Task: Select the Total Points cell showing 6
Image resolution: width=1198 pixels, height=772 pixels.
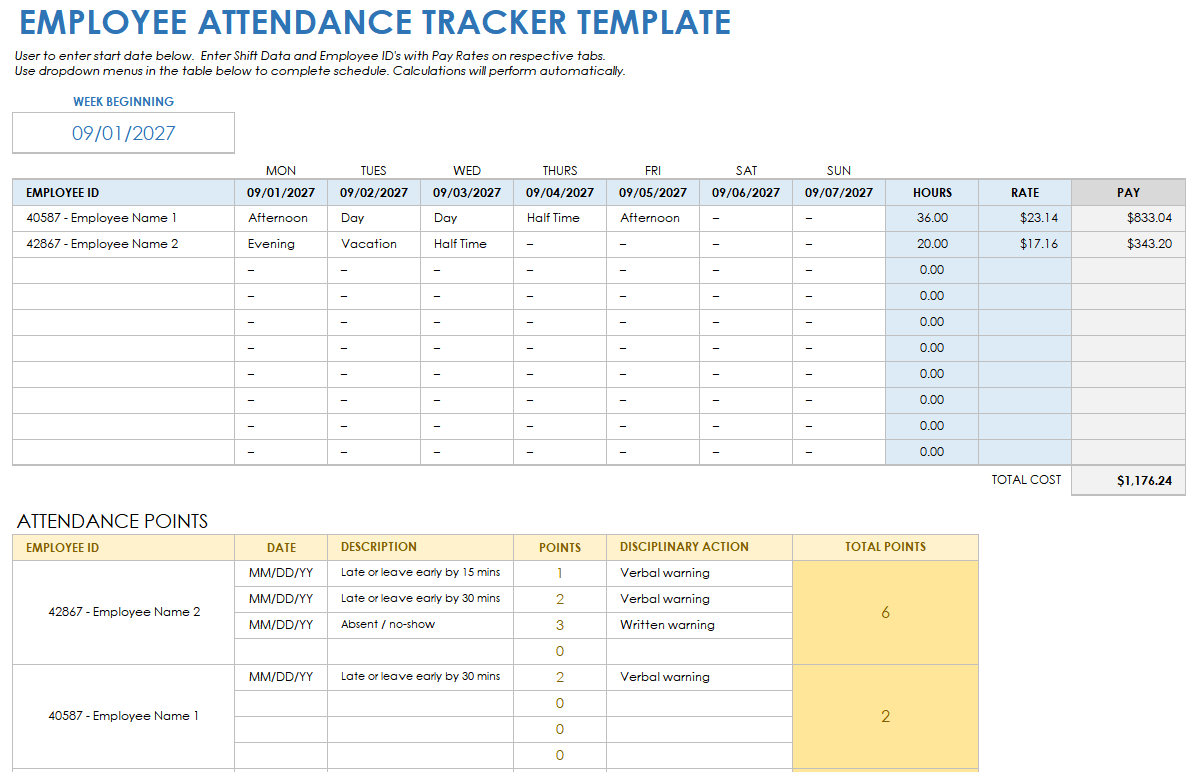Action: pyautogui.click(x=884, y=611)
